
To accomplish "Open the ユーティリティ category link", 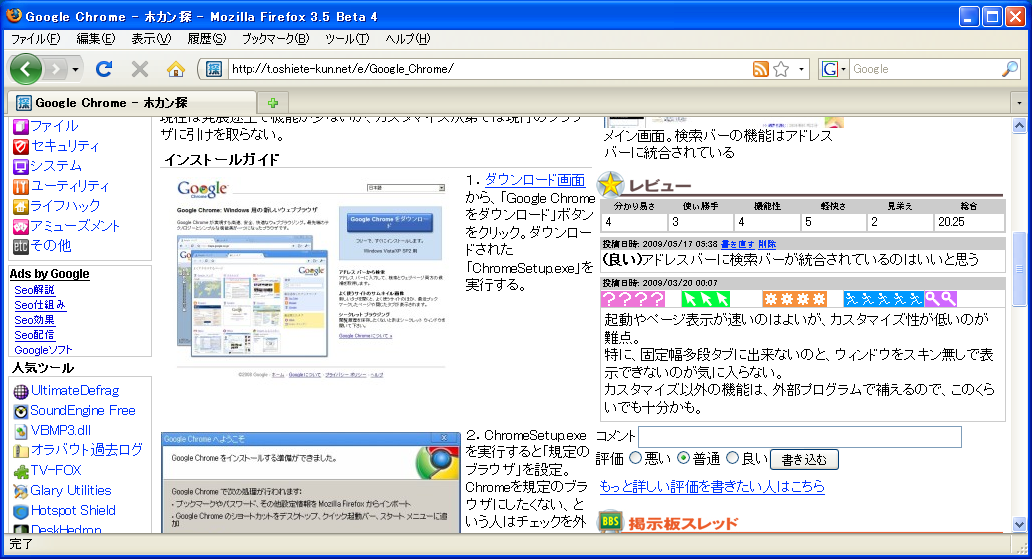I will (x=70, y=186).
